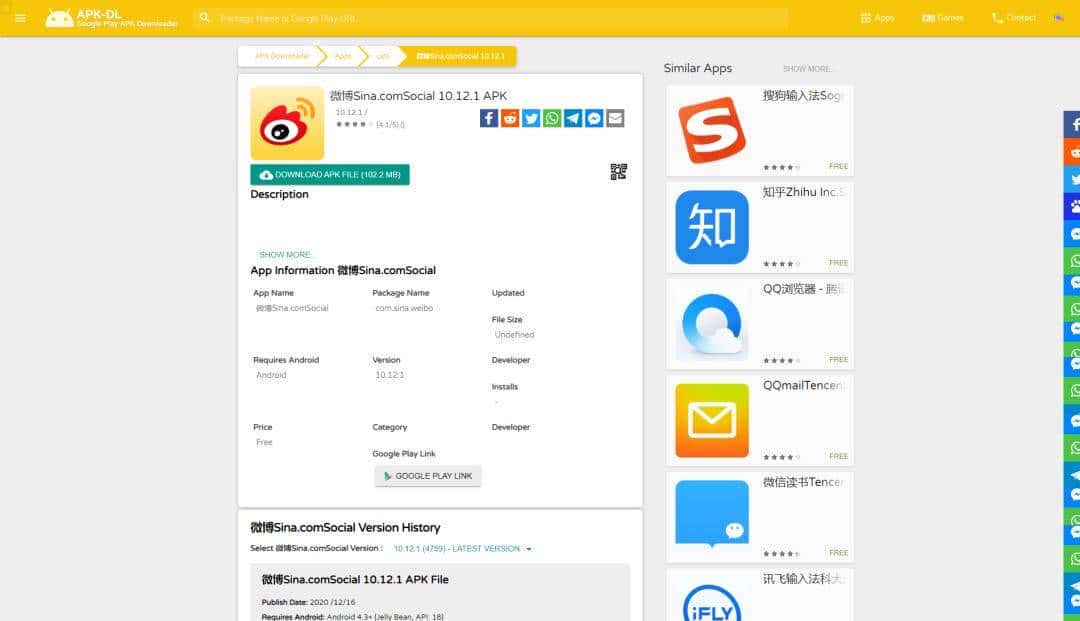Open the Games menu item
The height and width of the screenshot is (621, 1080).
[x=942, y=17]
